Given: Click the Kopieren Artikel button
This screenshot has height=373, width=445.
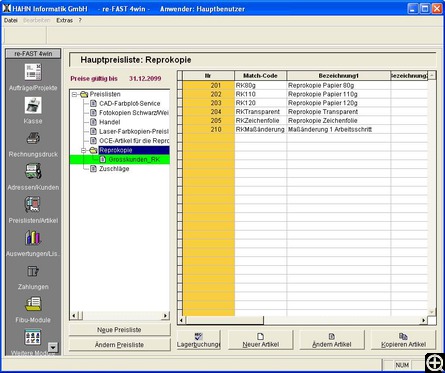Looking at the screenshot, I should coord(403,340).
